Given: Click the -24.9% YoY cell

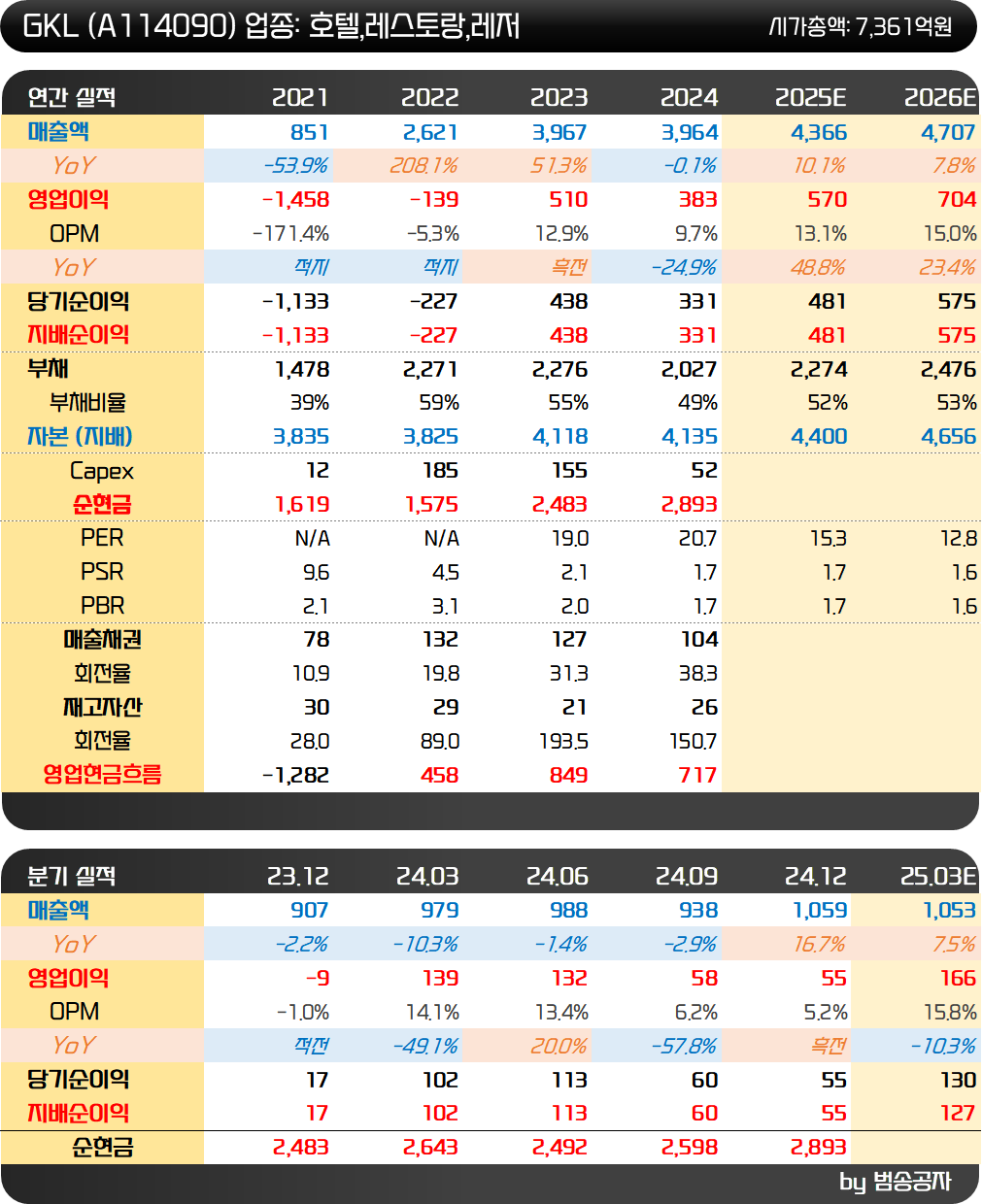Looking at the screenshot, I should [684, 268].
